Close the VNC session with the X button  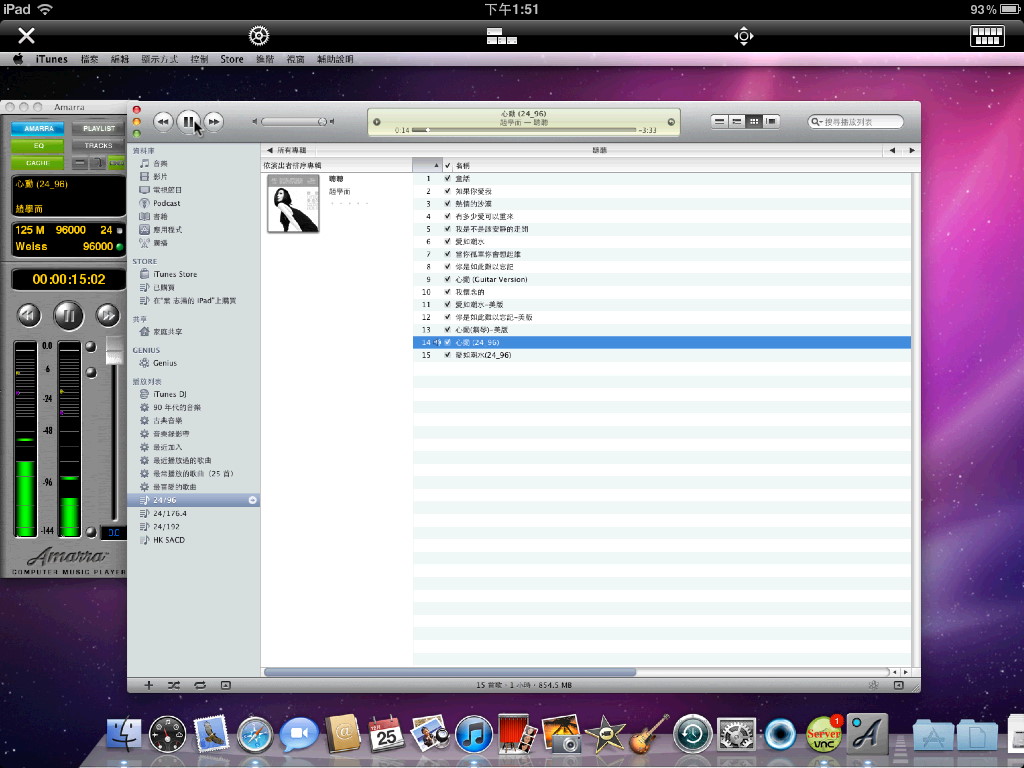pos(26,35)
